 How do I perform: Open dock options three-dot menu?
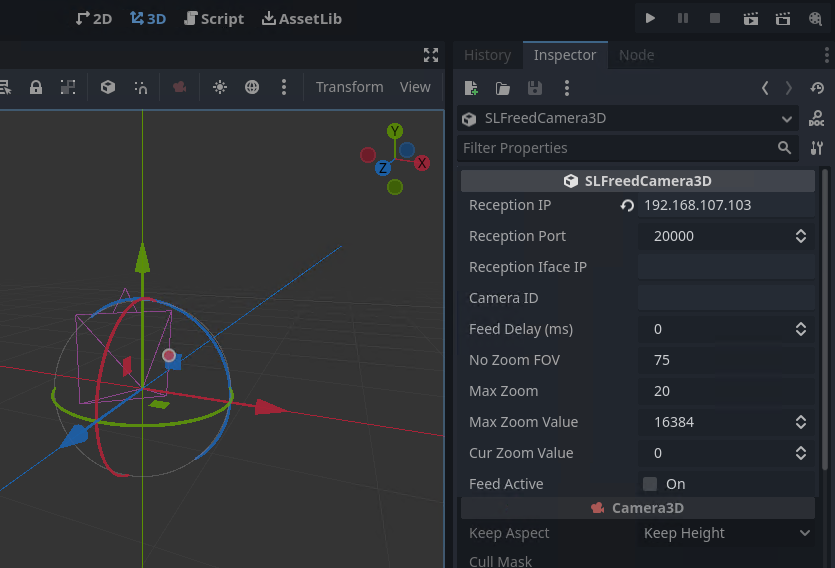point(826,55)
